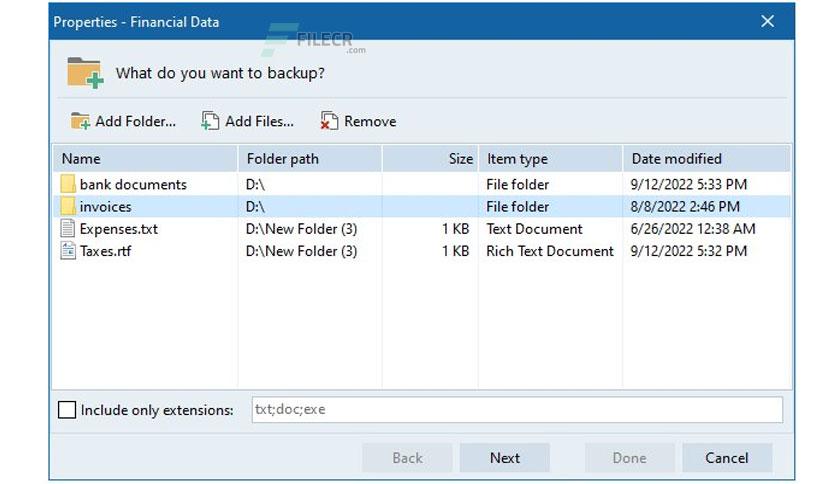Sort by Date modified column

click(x=706, y=159)
